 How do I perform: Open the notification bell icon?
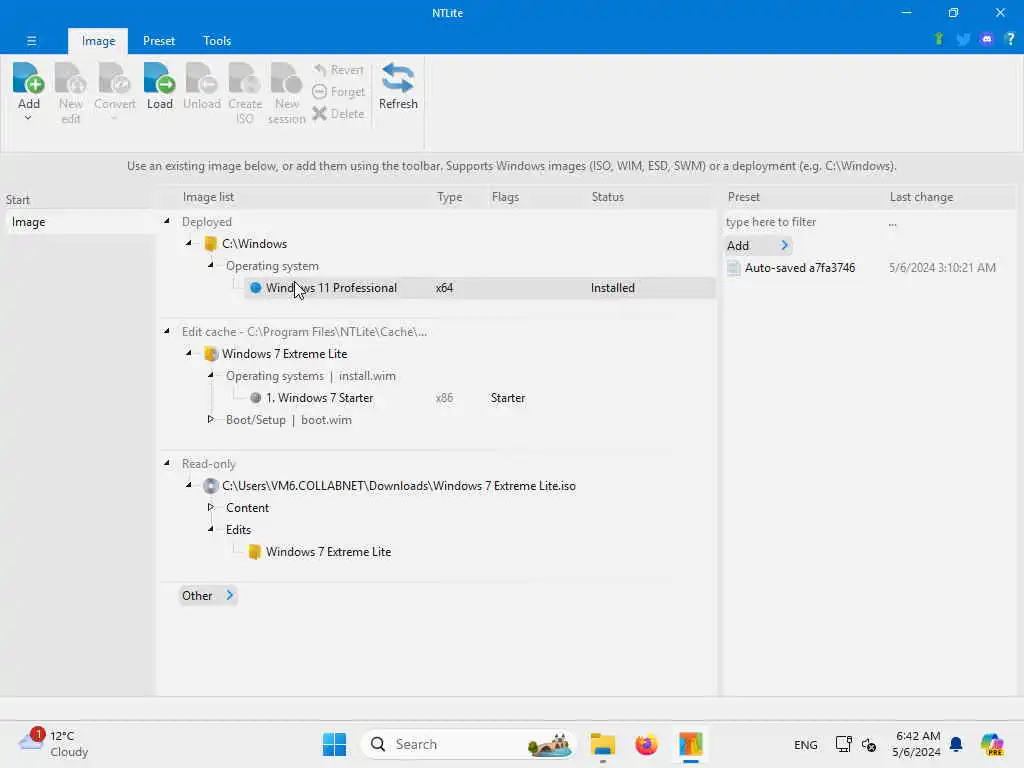pyautogui.click(x=956, y=744)
